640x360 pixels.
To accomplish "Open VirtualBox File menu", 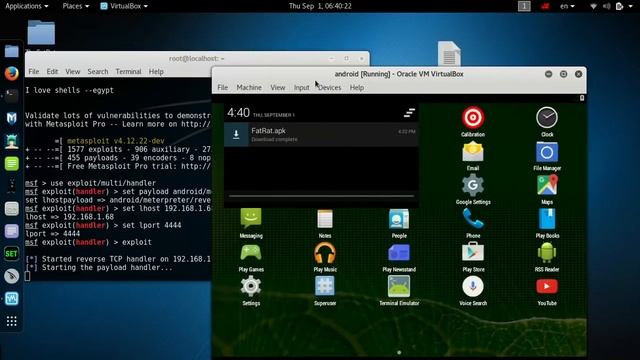I will [222, 87].
